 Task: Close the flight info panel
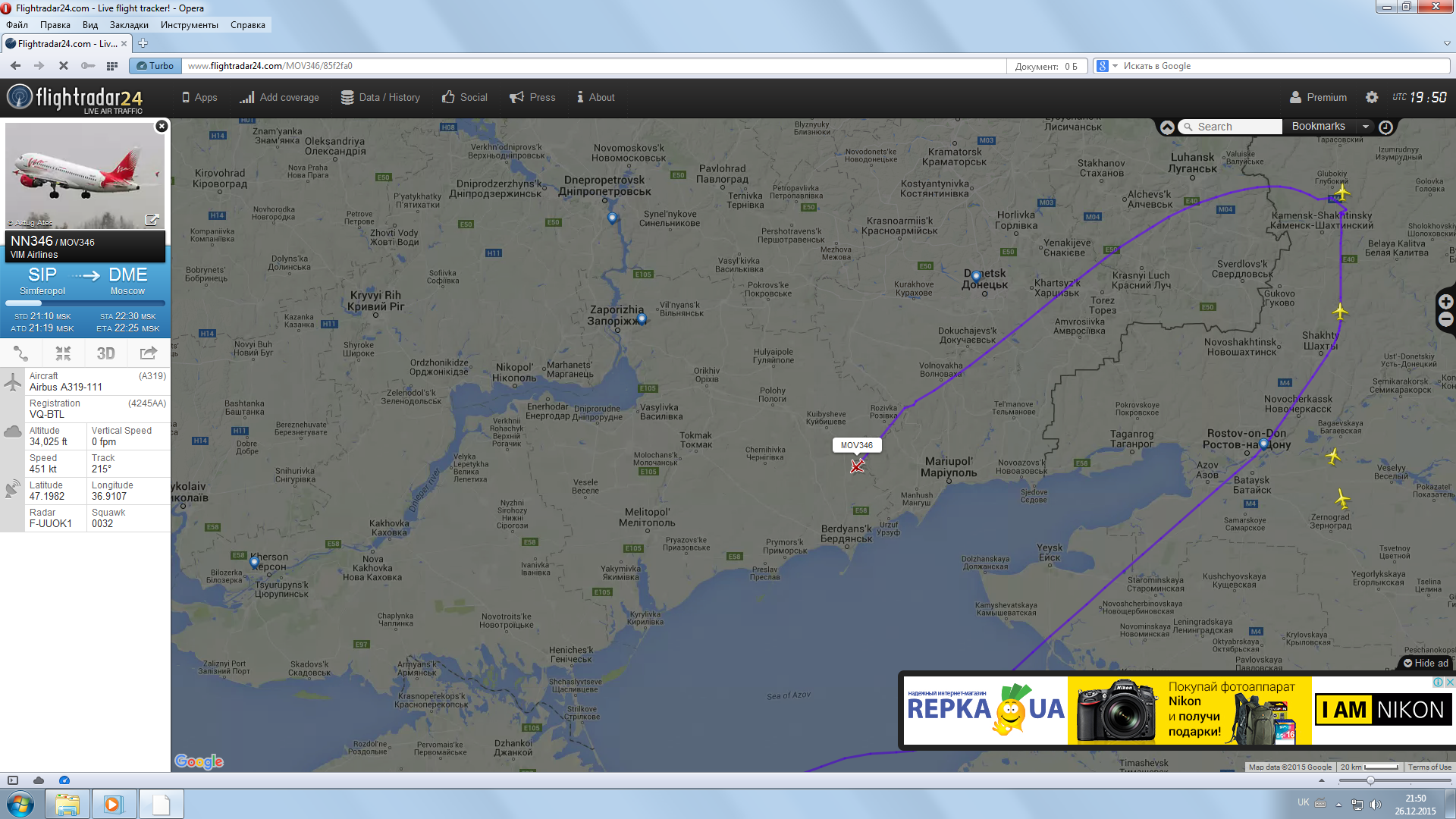point(162,126)
